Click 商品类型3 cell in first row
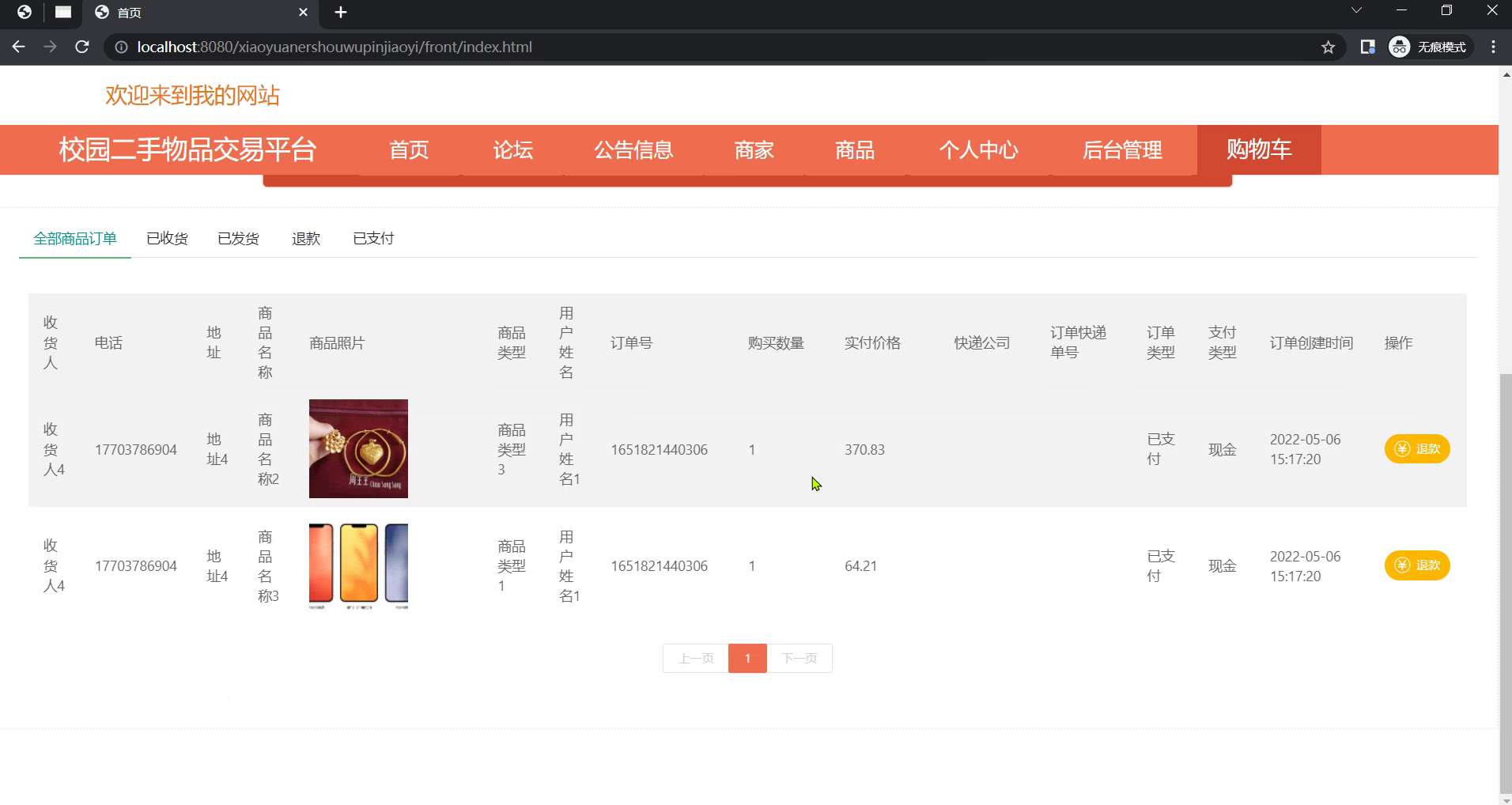This screenshot has width=1512, height=805. pos(512,449)
